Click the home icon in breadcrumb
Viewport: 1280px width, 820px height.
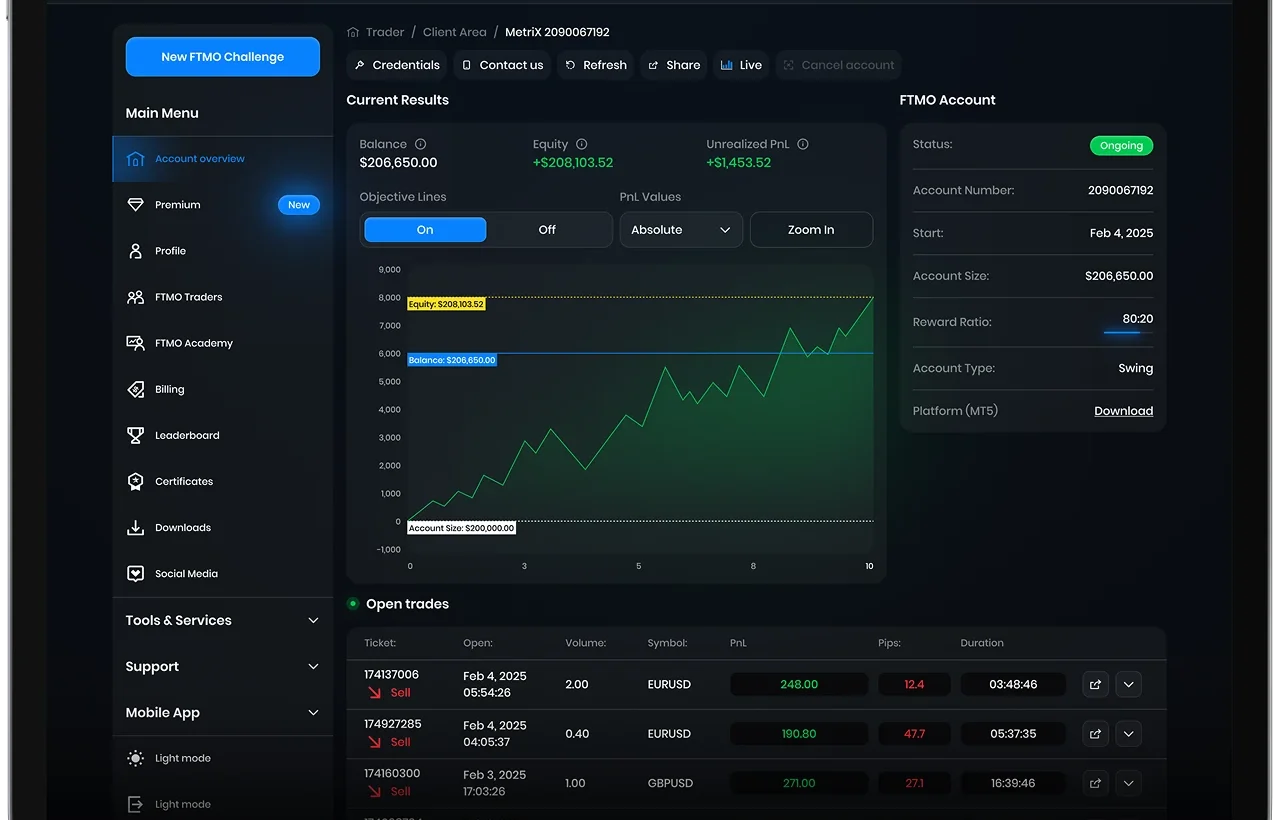(353, 33)
